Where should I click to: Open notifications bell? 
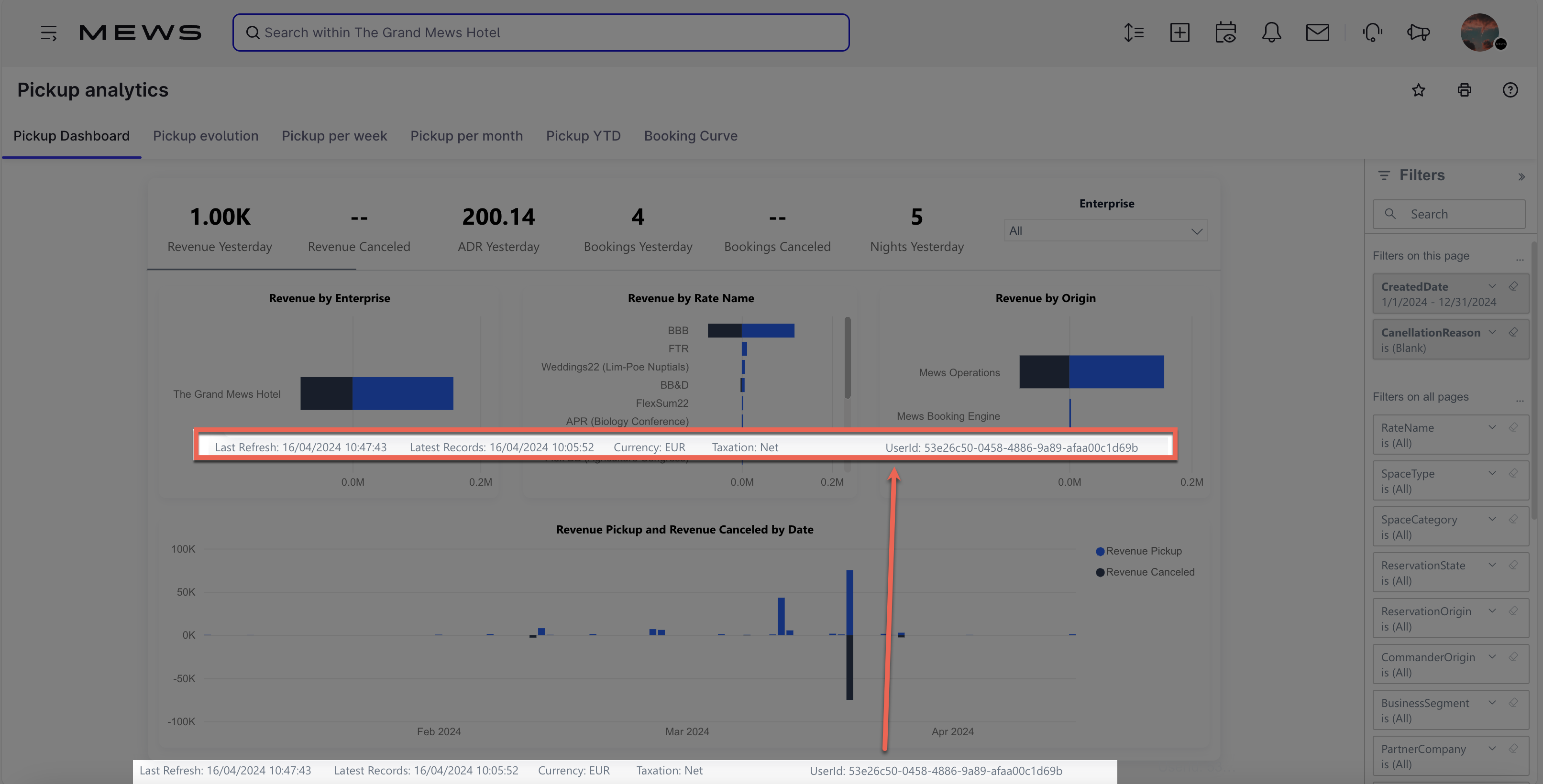[1271, 33]
